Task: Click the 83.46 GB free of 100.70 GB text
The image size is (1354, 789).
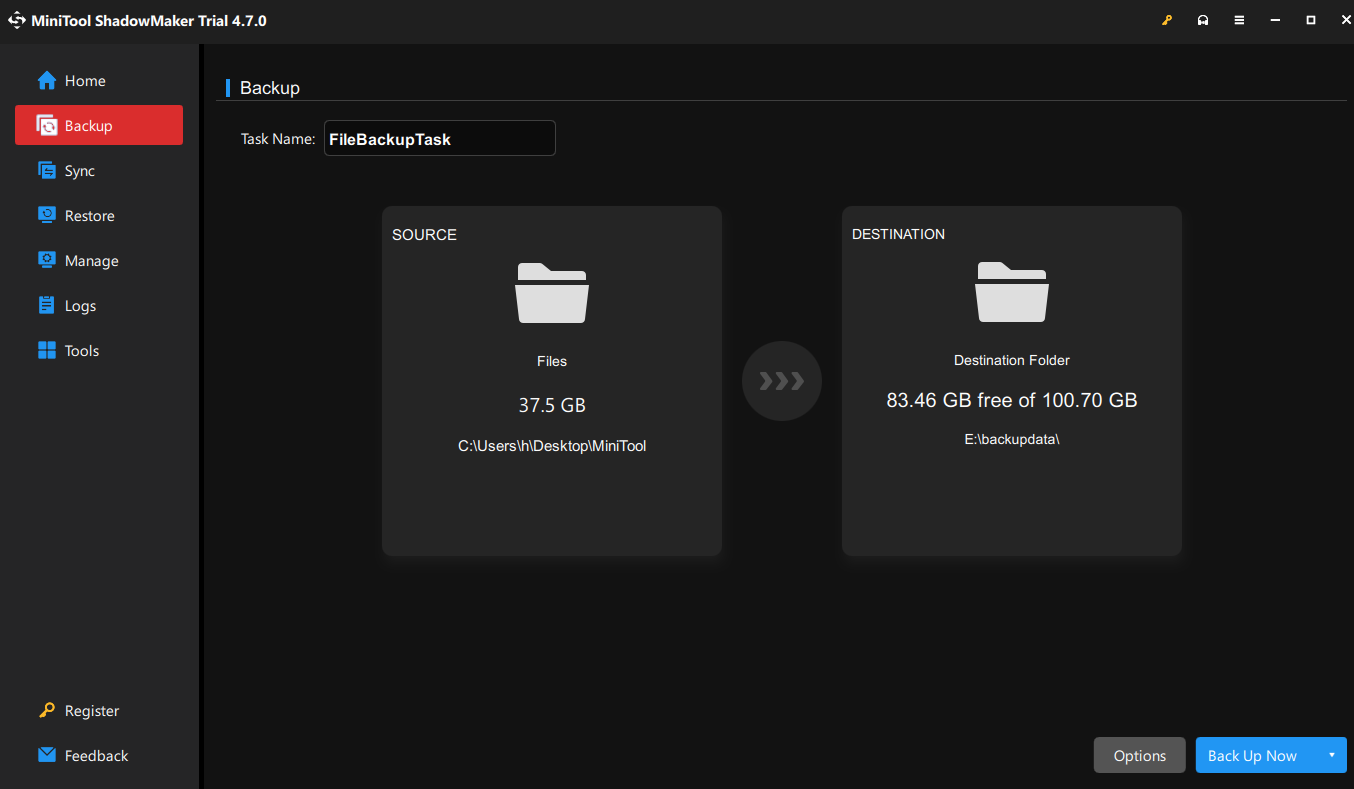Action: coord(1012,400)
